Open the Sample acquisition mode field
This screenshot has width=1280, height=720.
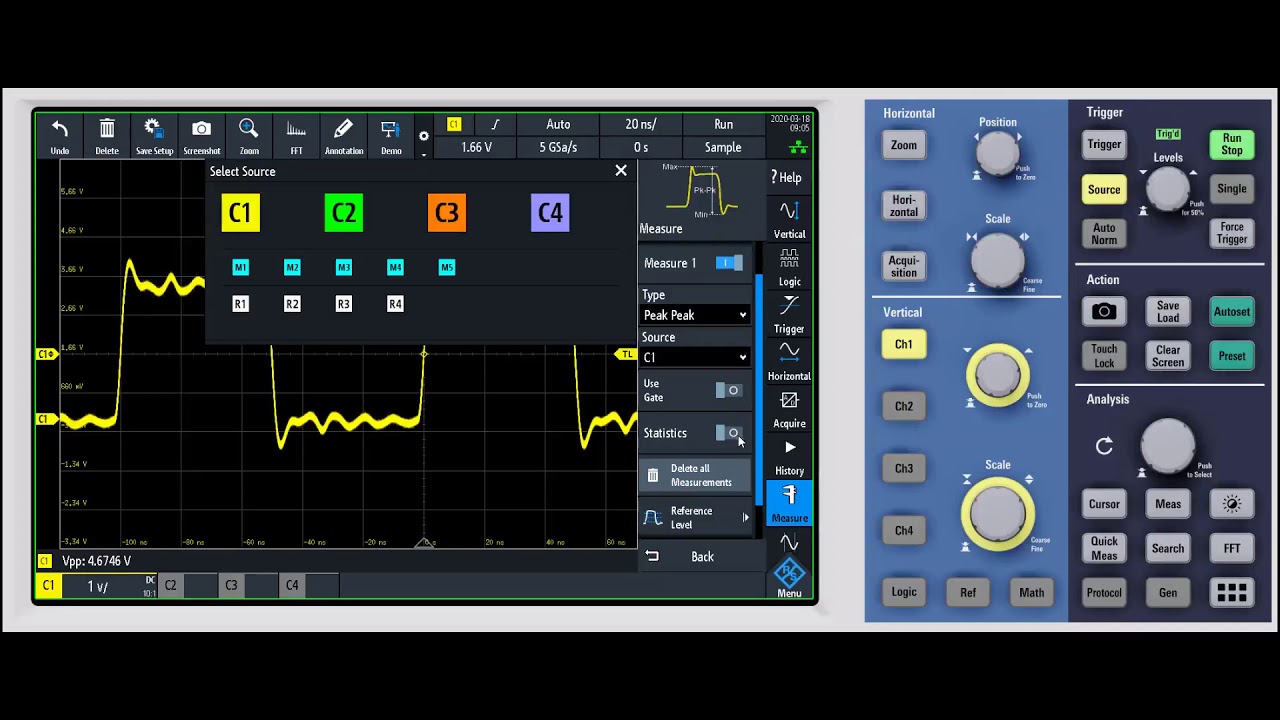[x=723, y=147]
